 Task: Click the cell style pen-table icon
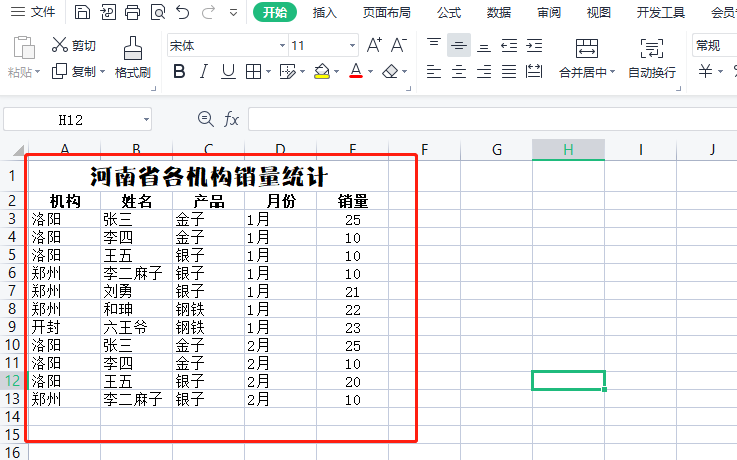click(288, 72)
